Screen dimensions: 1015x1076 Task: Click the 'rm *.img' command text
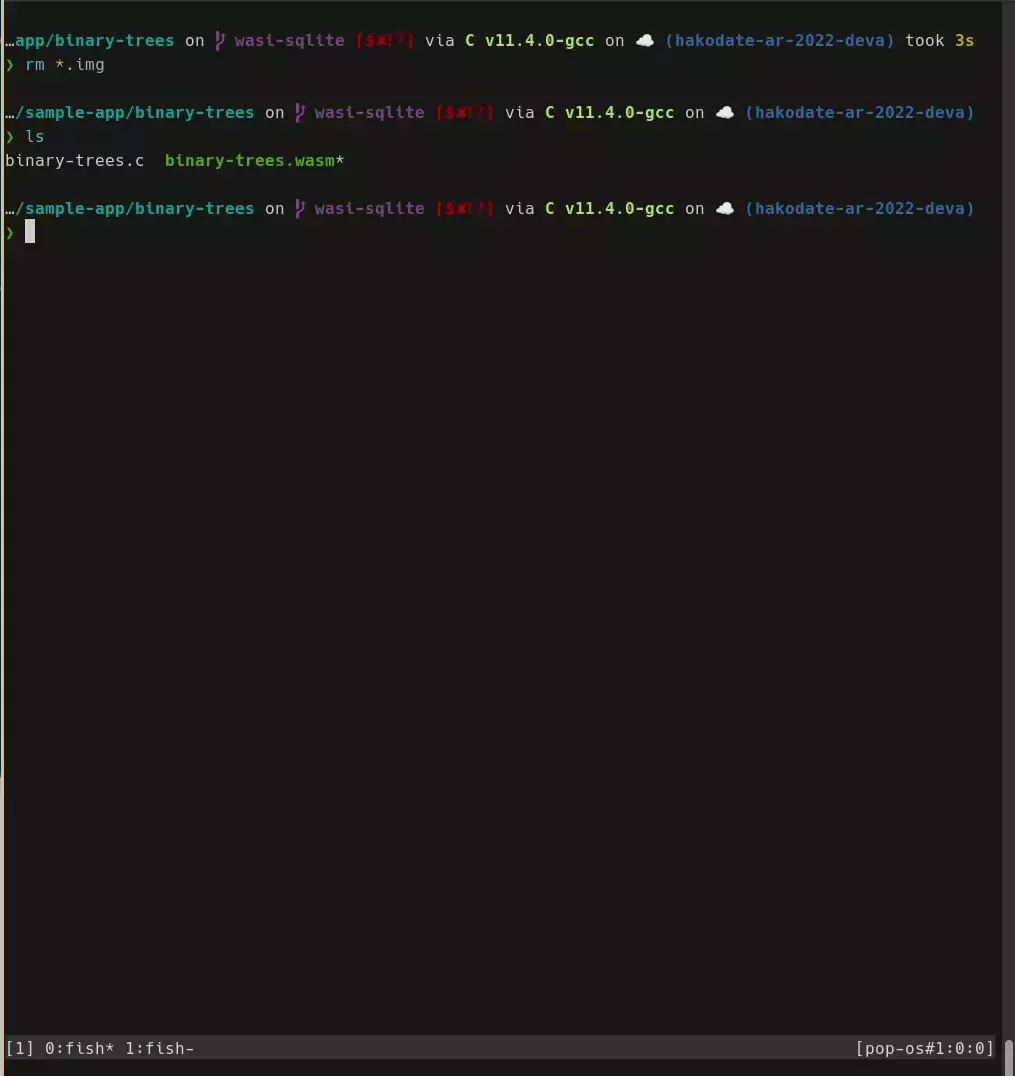(x=65, y=65)
